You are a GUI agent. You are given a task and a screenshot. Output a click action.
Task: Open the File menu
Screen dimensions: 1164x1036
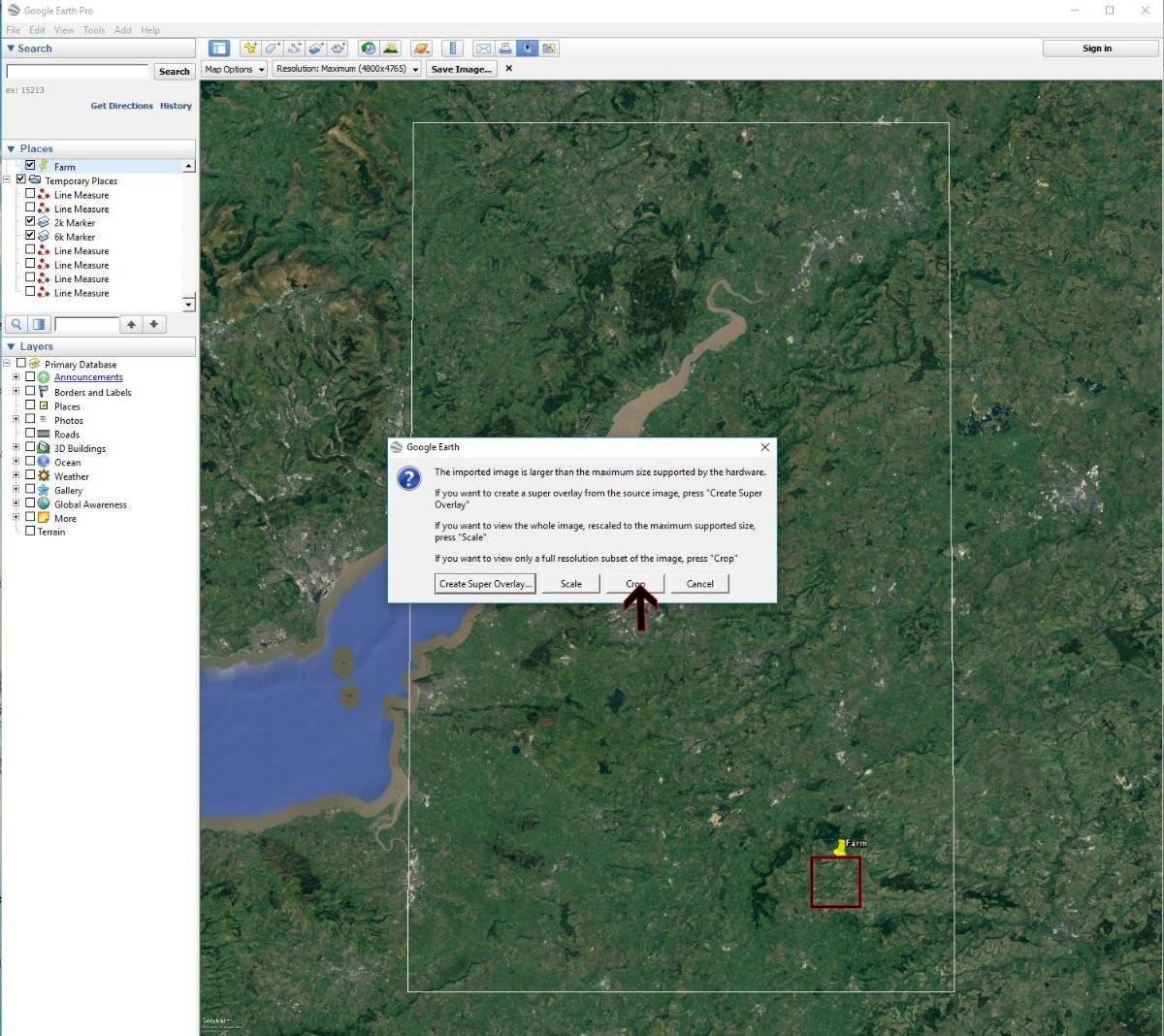(x=14, y=30)
